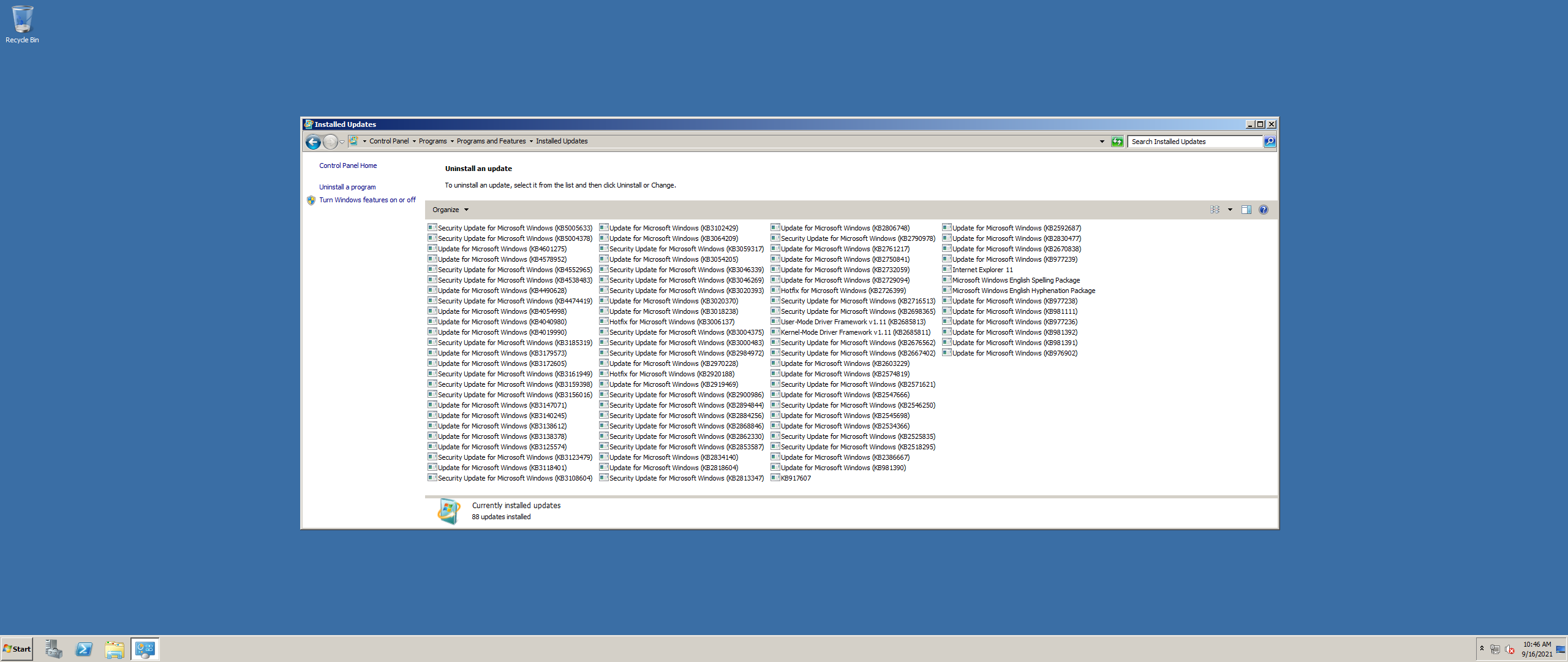The width and height of the screenshot is (1568, 662).
Task: Open Uninstall a program link
Action: [347, 187]
